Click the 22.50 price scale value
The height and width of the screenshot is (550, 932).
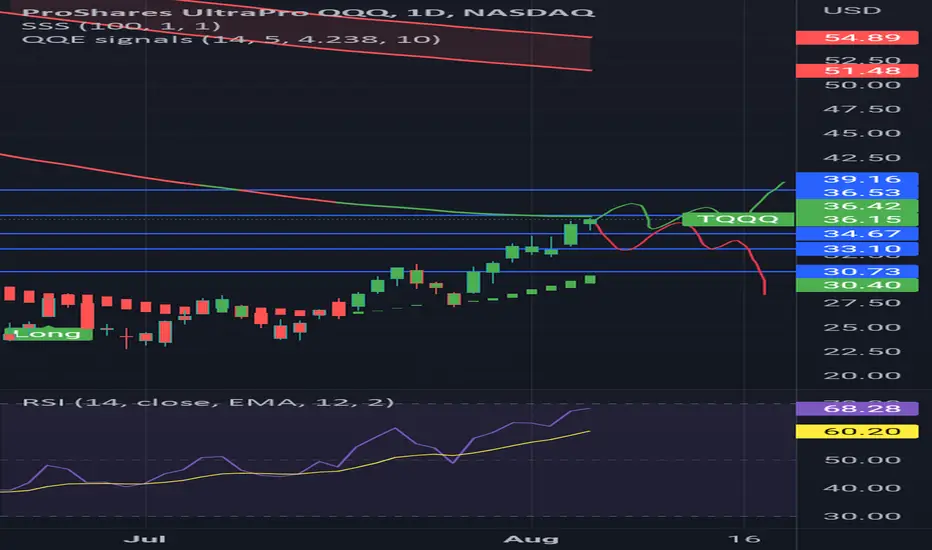coord(862,351)
